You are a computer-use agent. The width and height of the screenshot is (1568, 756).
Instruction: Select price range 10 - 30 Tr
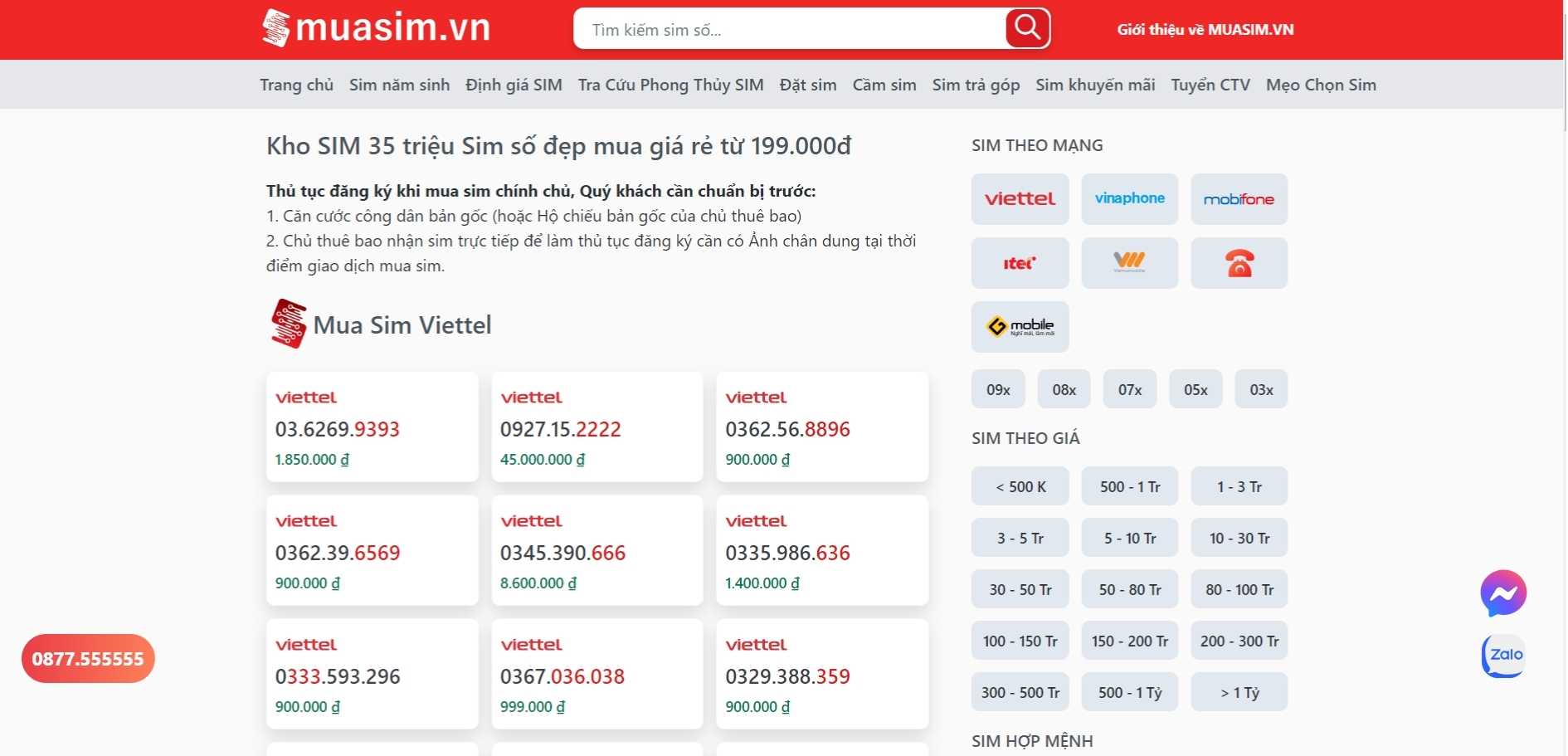[1239, 538]
